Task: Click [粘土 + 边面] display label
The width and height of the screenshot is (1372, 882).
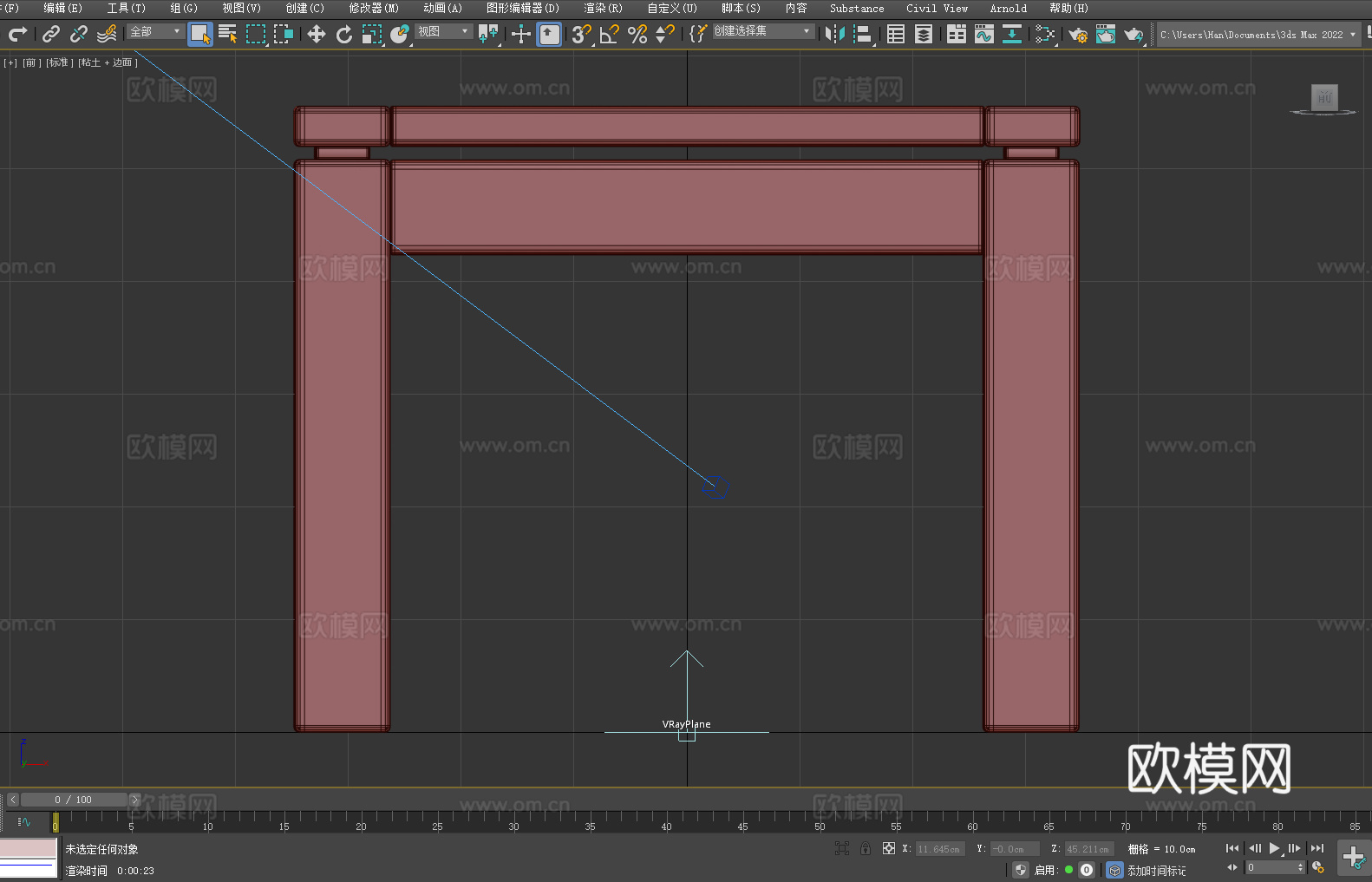Action: (x=108, y=62)
